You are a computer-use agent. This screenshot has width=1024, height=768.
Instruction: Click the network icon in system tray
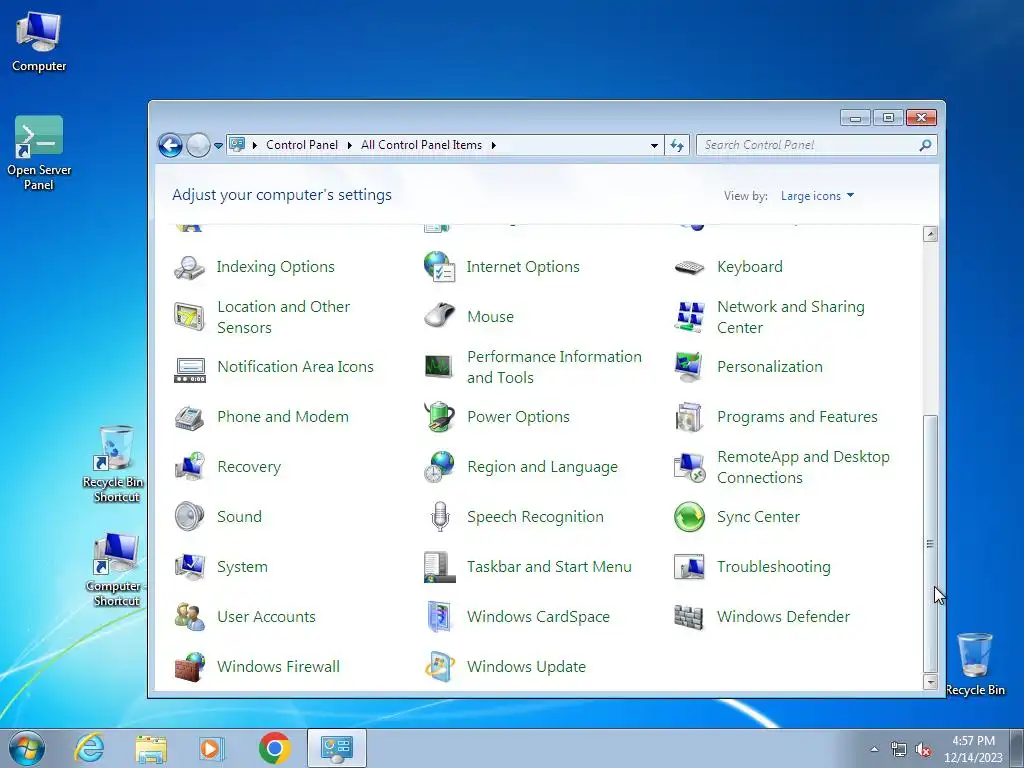(x=899, y=750)
